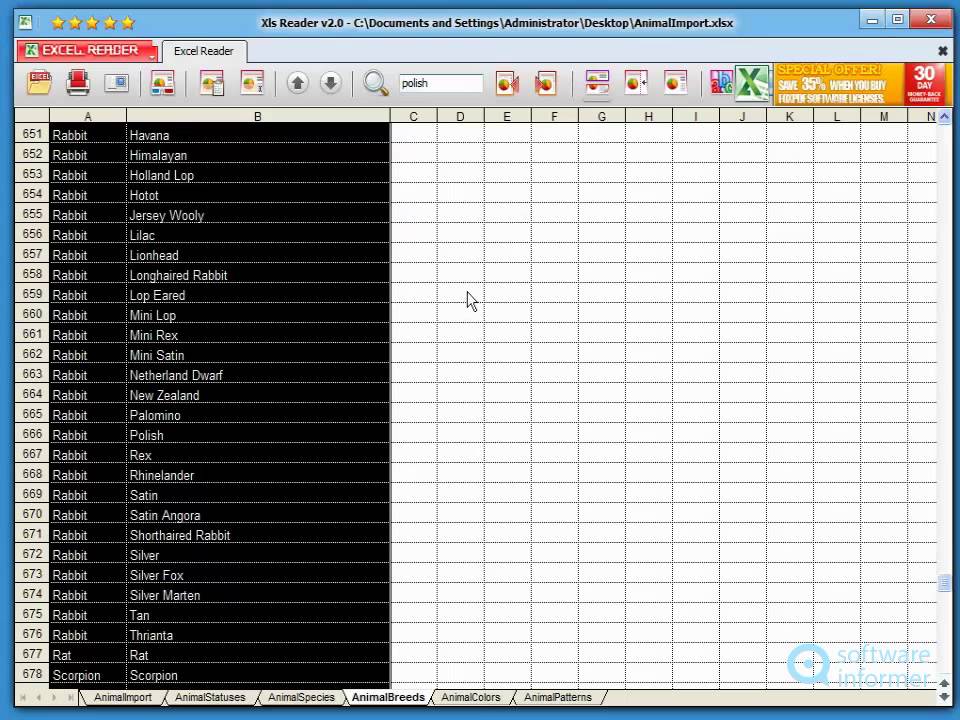Click the 'Rat' cell in column B

tap(258, 654)
